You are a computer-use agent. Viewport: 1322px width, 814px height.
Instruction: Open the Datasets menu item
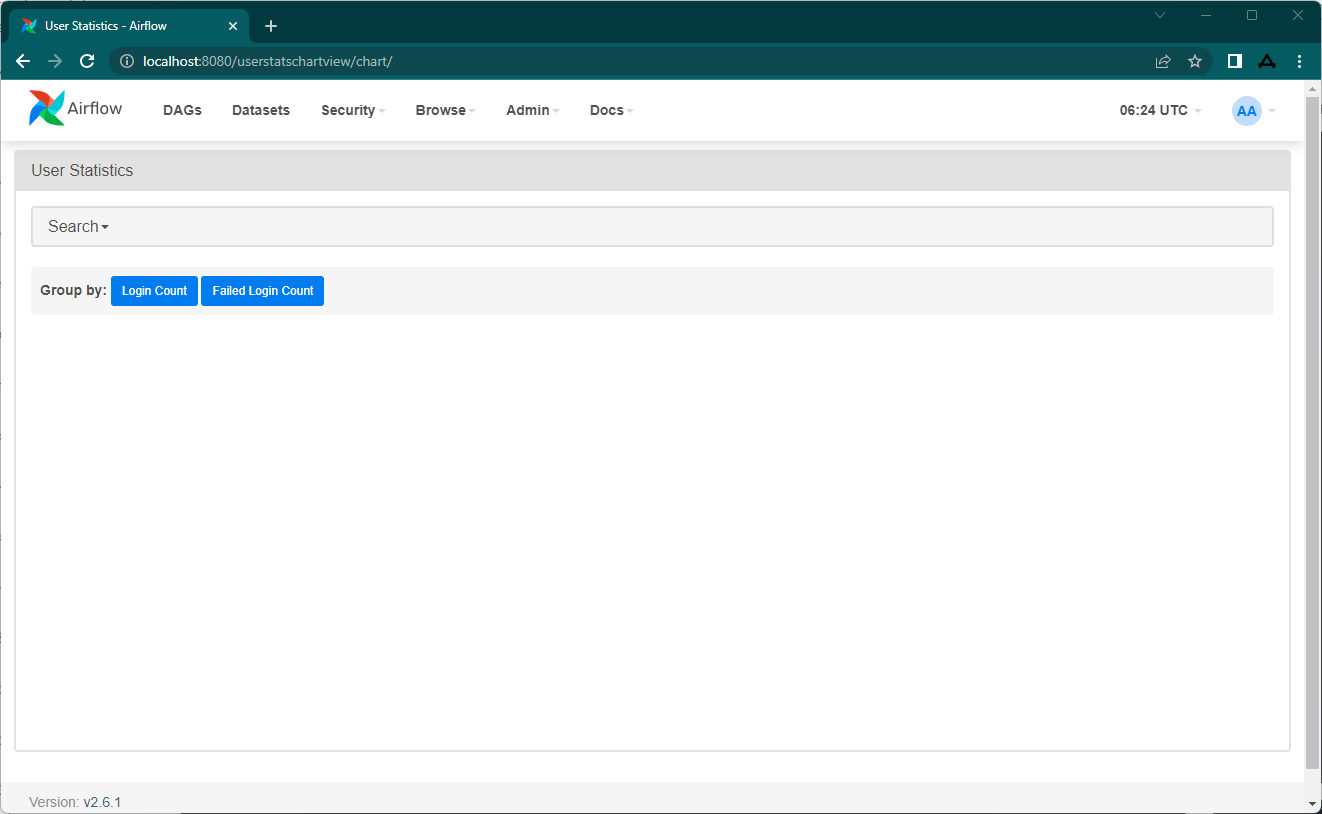[x=261, y=110]
